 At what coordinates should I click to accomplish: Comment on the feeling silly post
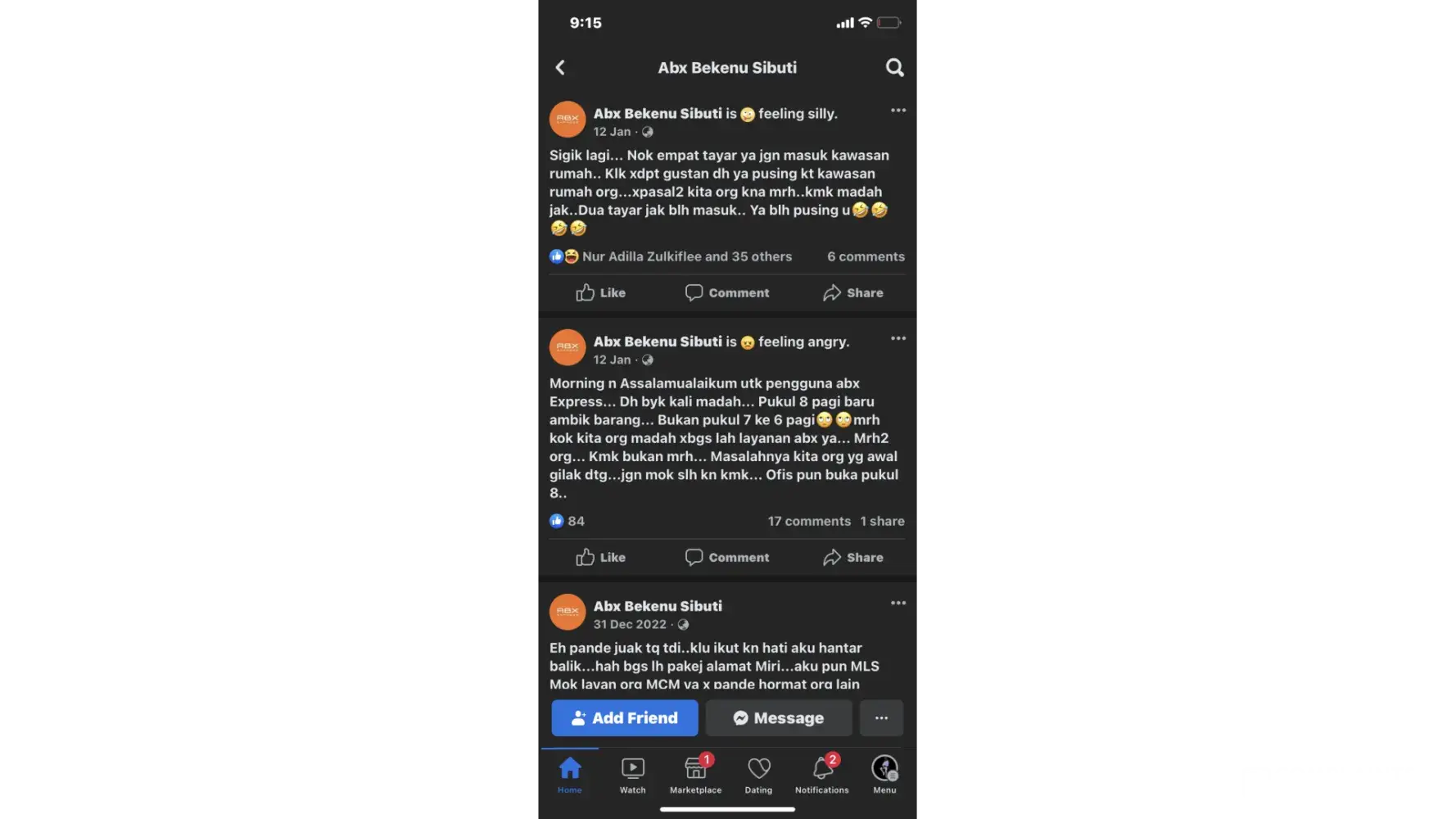point(727,292)
